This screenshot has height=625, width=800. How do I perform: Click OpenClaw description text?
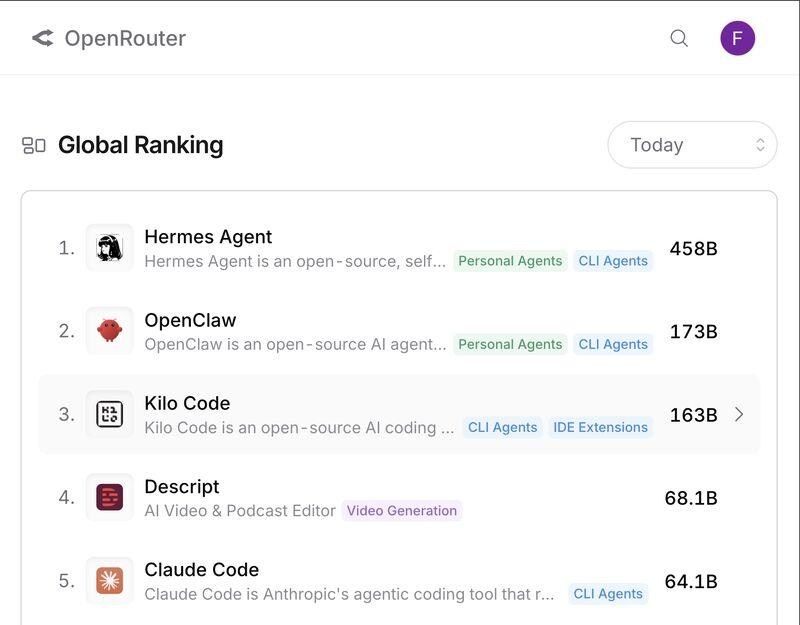click(295, 344)
